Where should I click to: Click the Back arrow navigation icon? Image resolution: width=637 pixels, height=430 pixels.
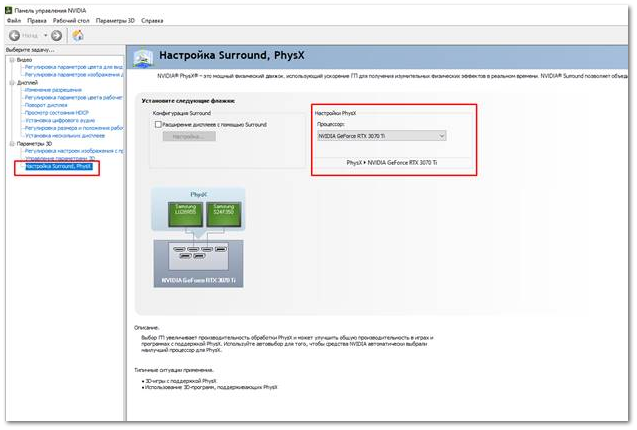pyautogui.click(x=14, y=36)
